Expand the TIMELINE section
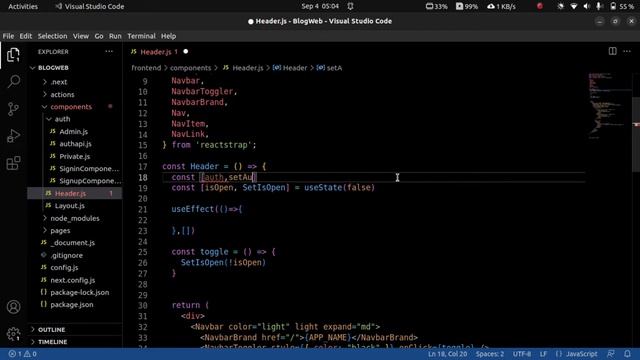 tap(52, 342)
